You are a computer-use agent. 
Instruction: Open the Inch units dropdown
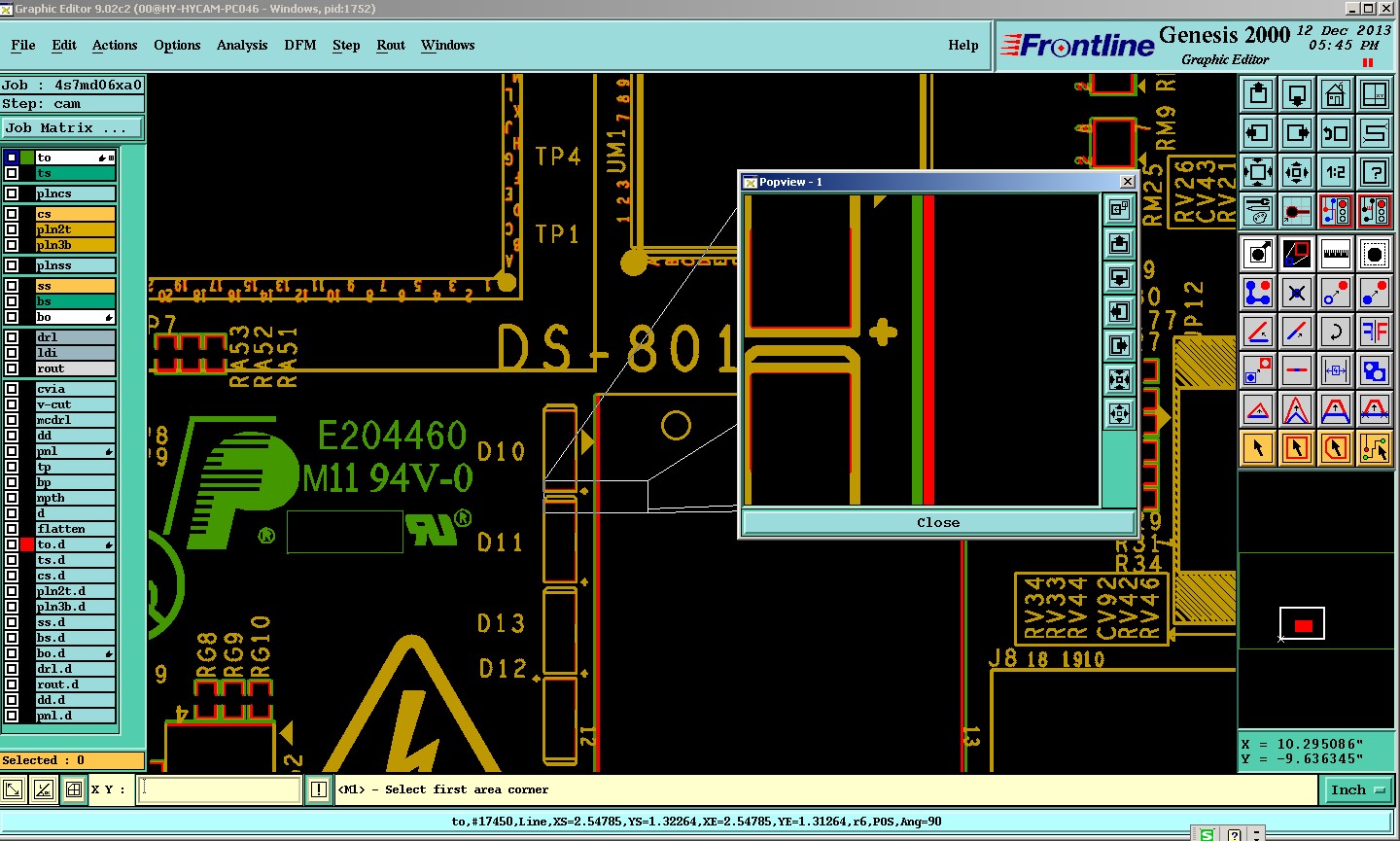tap(1357, 790)
